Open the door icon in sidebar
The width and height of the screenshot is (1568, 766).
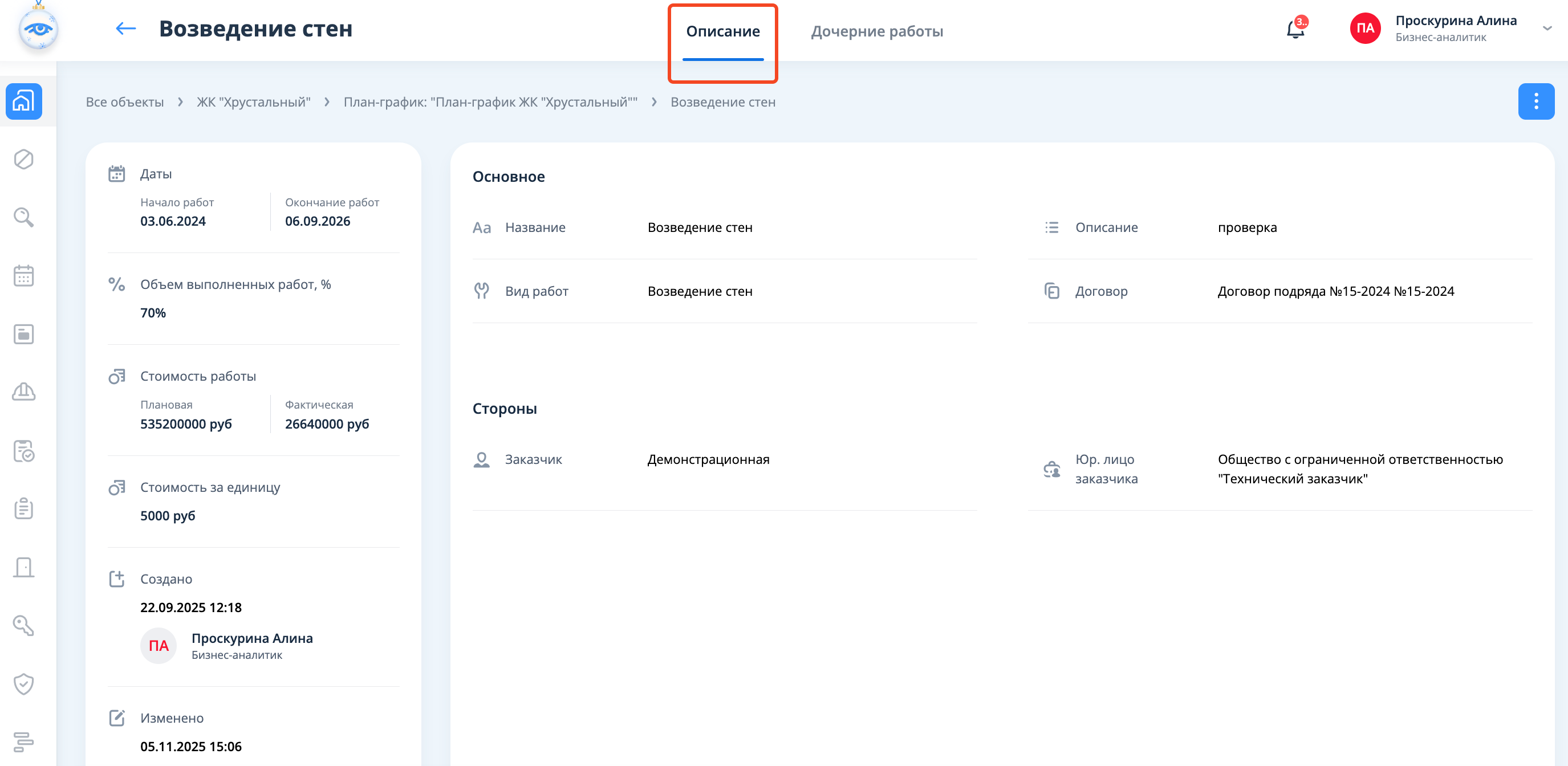click(24, 567)
